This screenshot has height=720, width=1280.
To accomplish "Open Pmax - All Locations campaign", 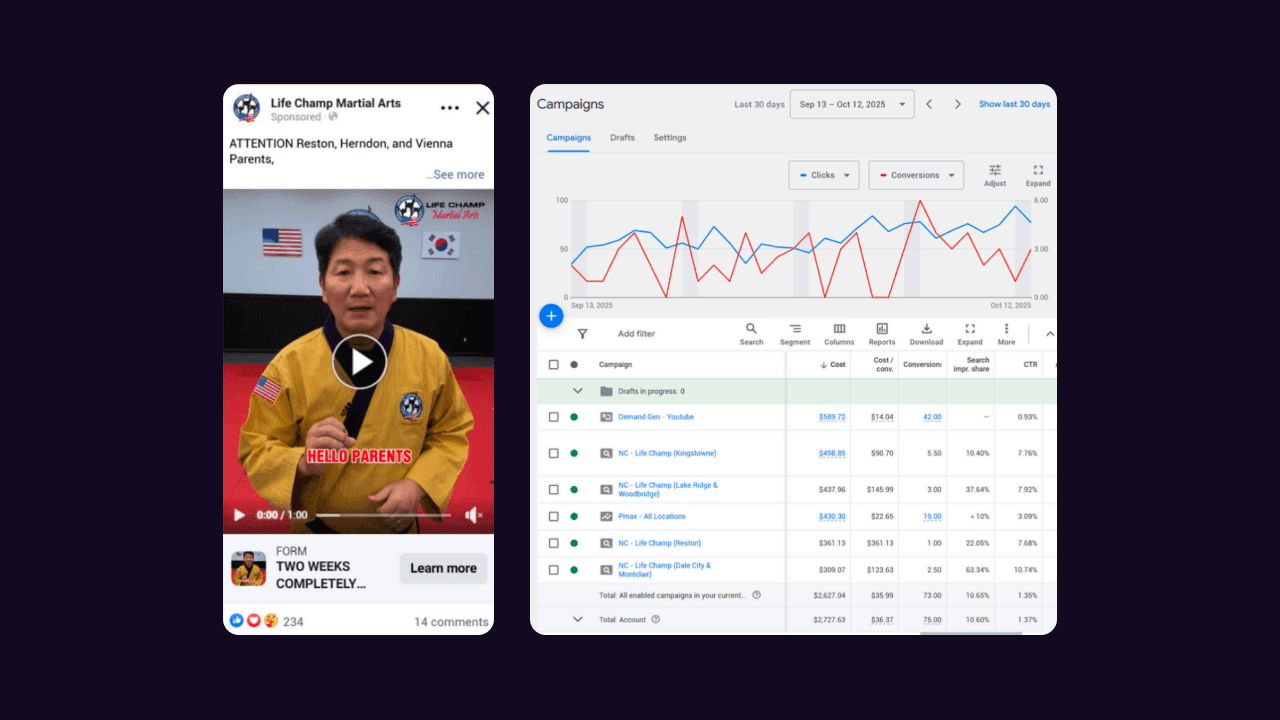I will 652,517.
